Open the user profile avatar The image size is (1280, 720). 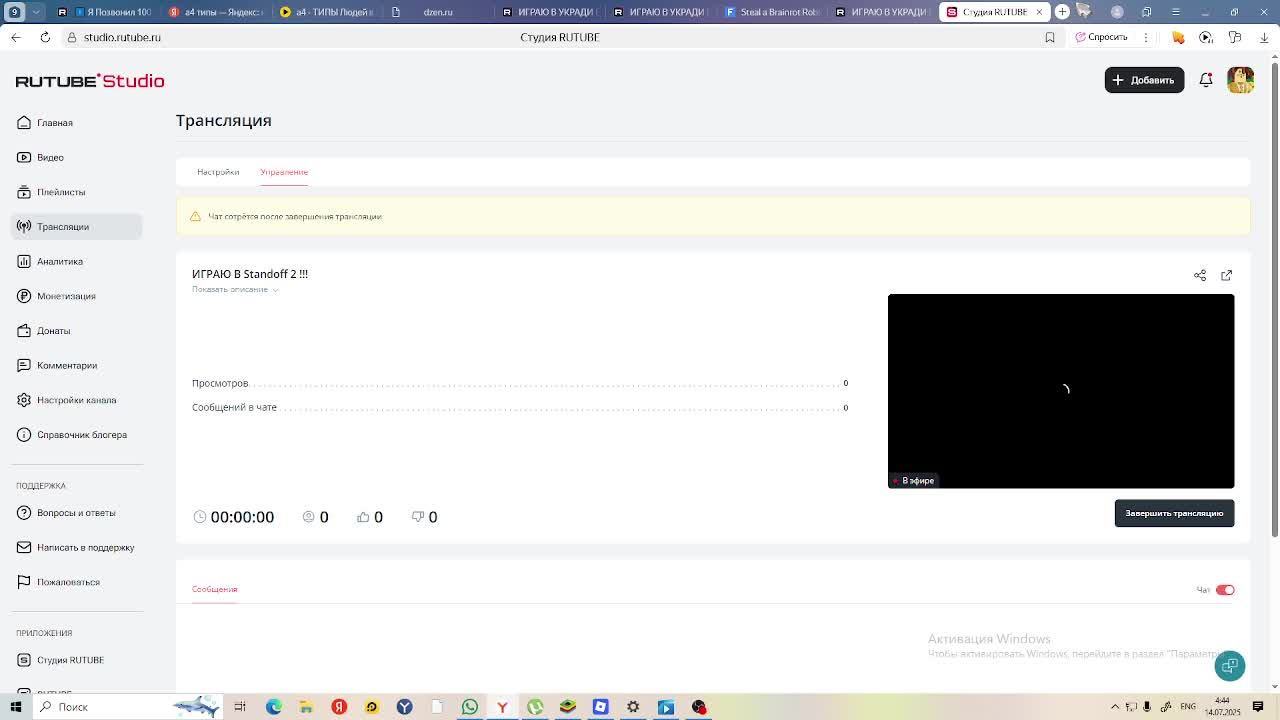1241,80
